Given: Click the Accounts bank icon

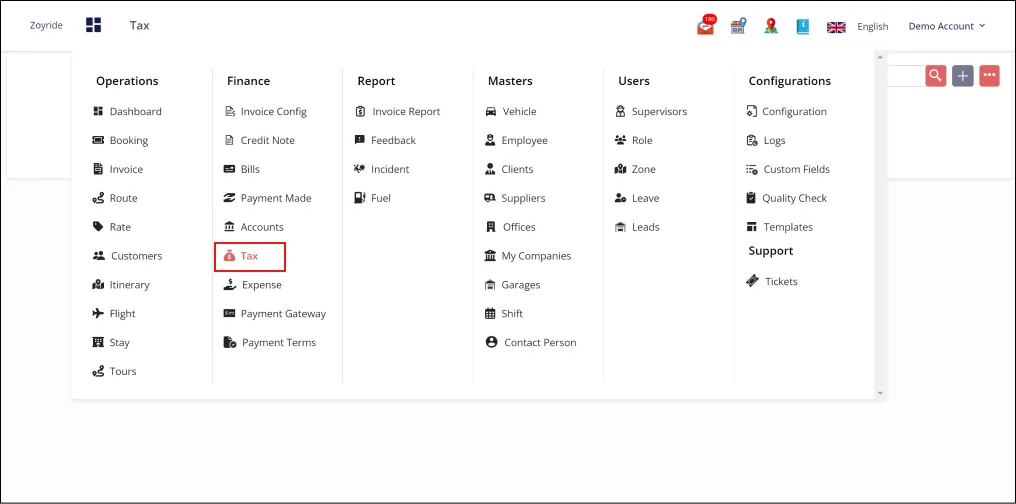Looking at the screenshot, I should click(229, 227).
